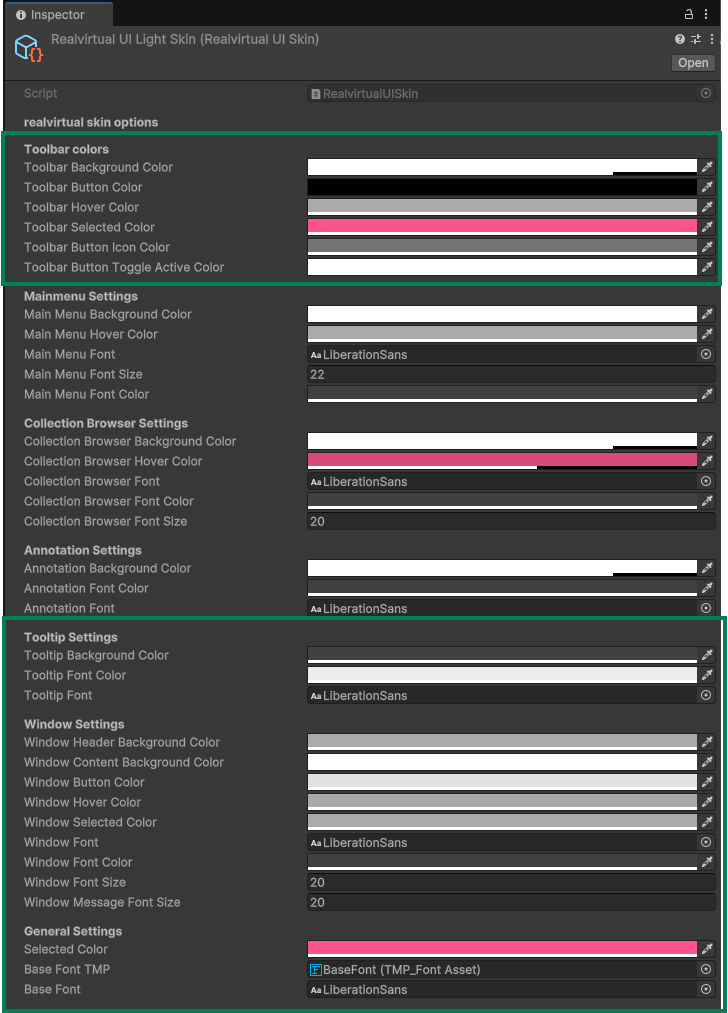The image size is (728, 1013).
Task: Select the Inspector tab
Action: tap(56, 15)
